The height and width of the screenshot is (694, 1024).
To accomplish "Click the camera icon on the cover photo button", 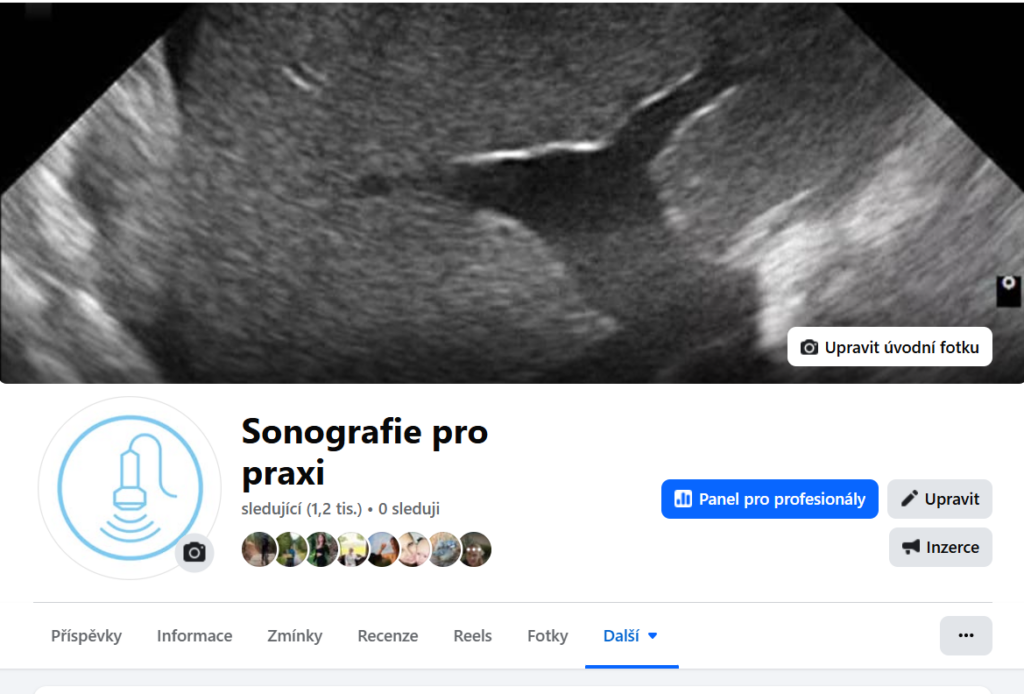I will 809,347.
